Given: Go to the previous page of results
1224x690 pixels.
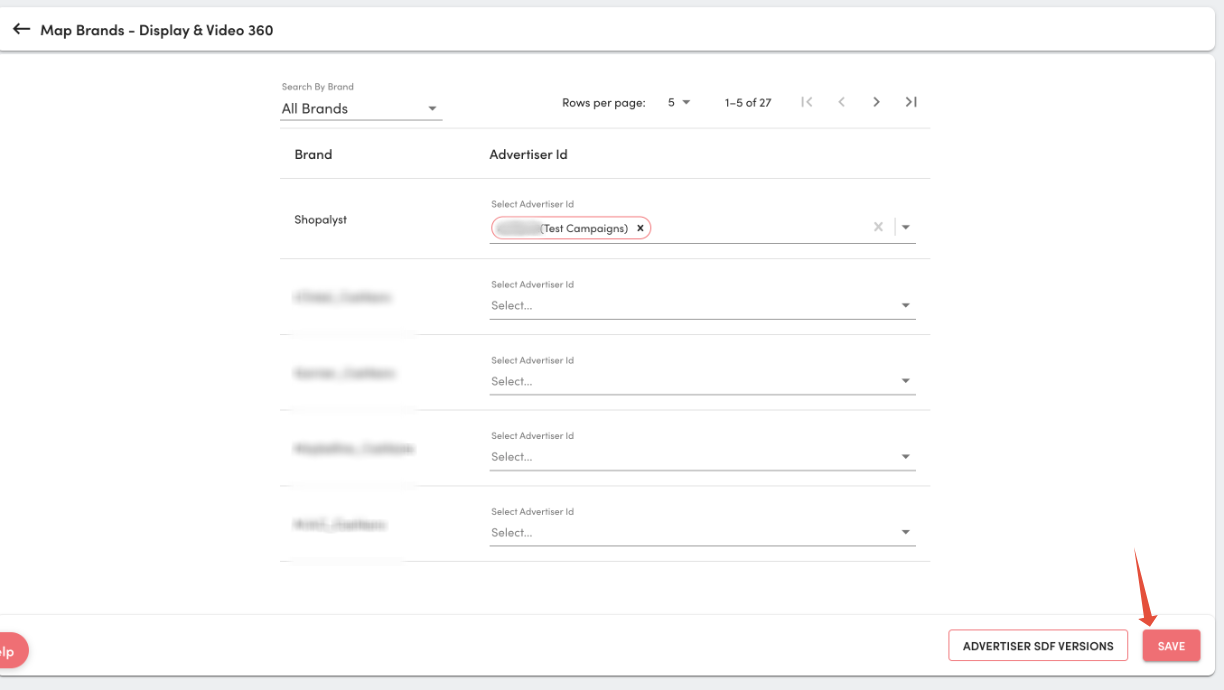Looking at the screenshot, I should pyautogui.click(x=842, y=102).
